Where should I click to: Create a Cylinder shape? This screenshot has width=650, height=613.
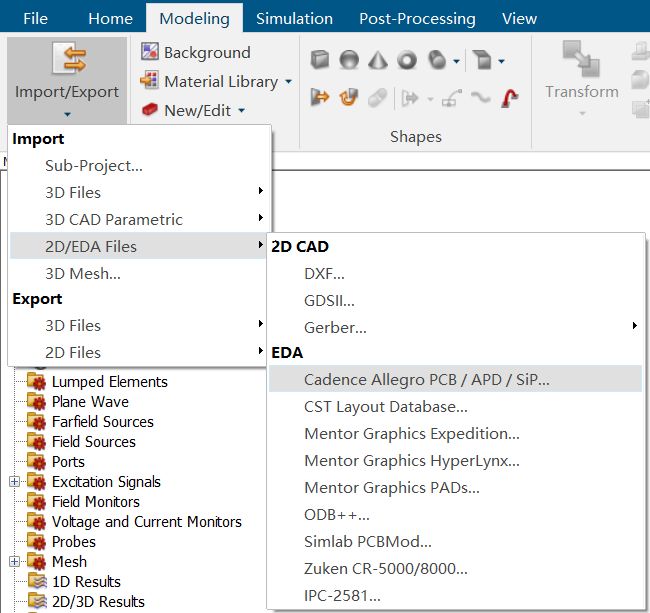click(437, 60)
